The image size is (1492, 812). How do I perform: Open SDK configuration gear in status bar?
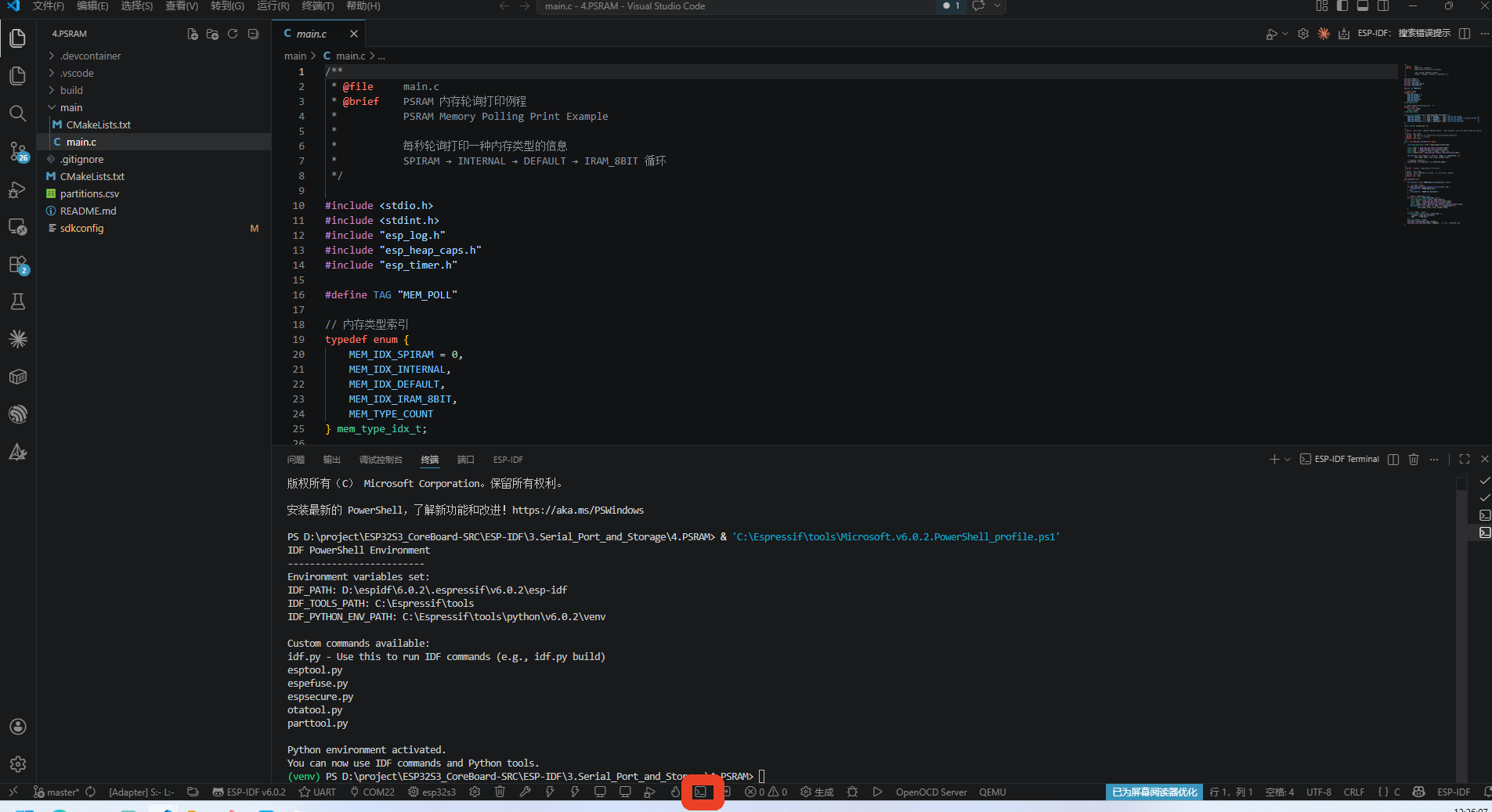pyautogui.click(x=475, y=792)
